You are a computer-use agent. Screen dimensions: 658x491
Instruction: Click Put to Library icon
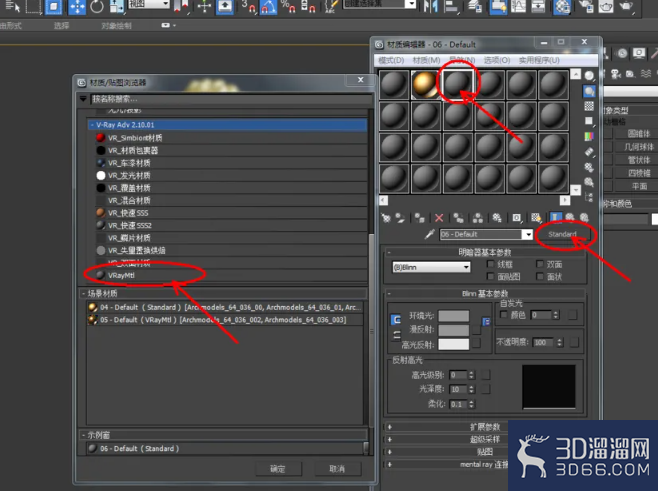pos(497,218)
